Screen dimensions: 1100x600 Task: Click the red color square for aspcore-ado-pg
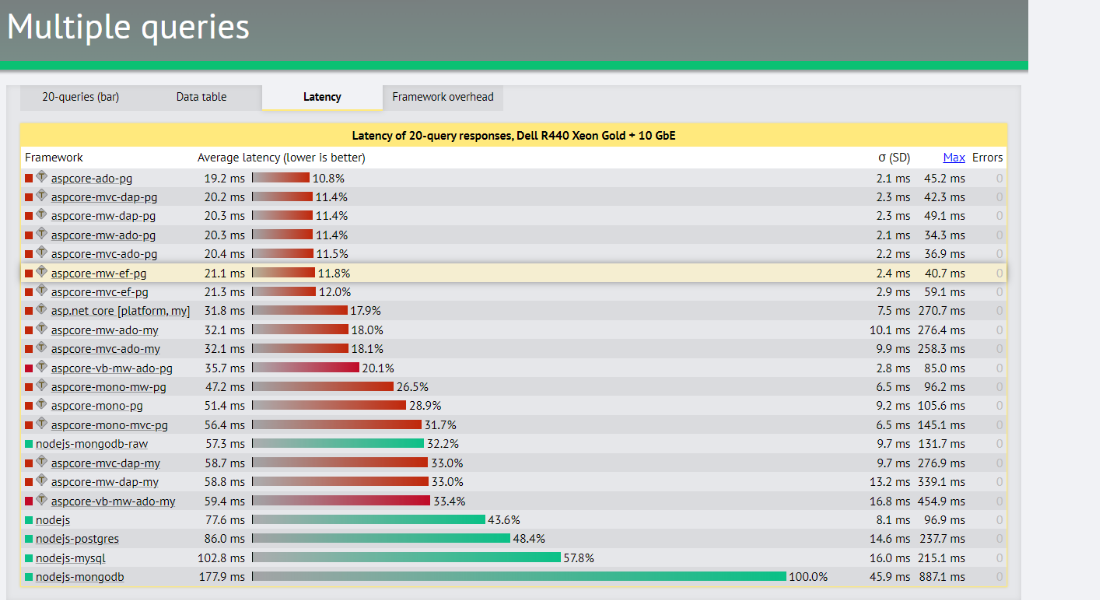[29, 178]
